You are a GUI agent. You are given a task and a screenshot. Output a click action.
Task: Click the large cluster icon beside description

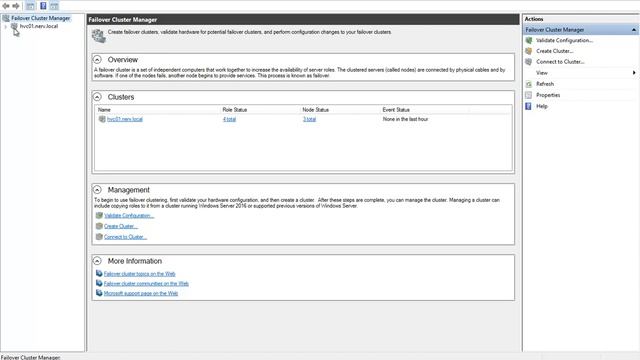pos(99,36)
